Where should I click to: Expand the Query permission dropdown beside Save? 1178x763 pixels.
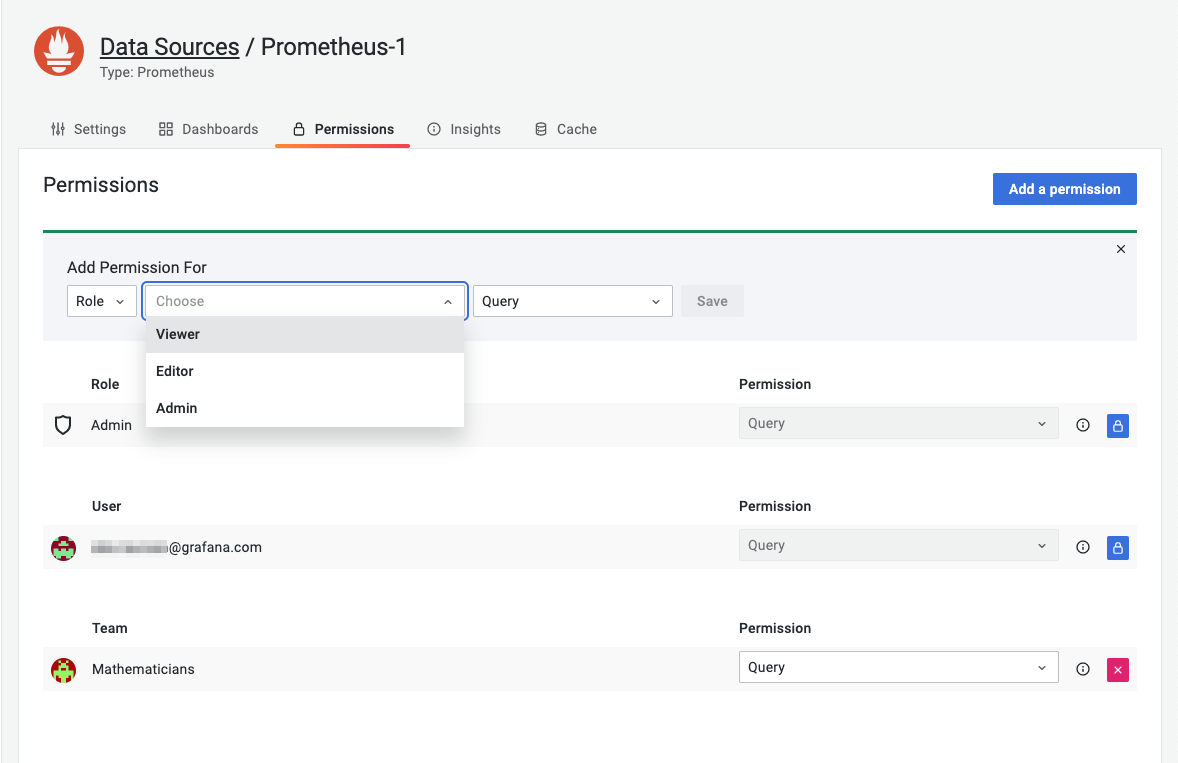(572, 301)
